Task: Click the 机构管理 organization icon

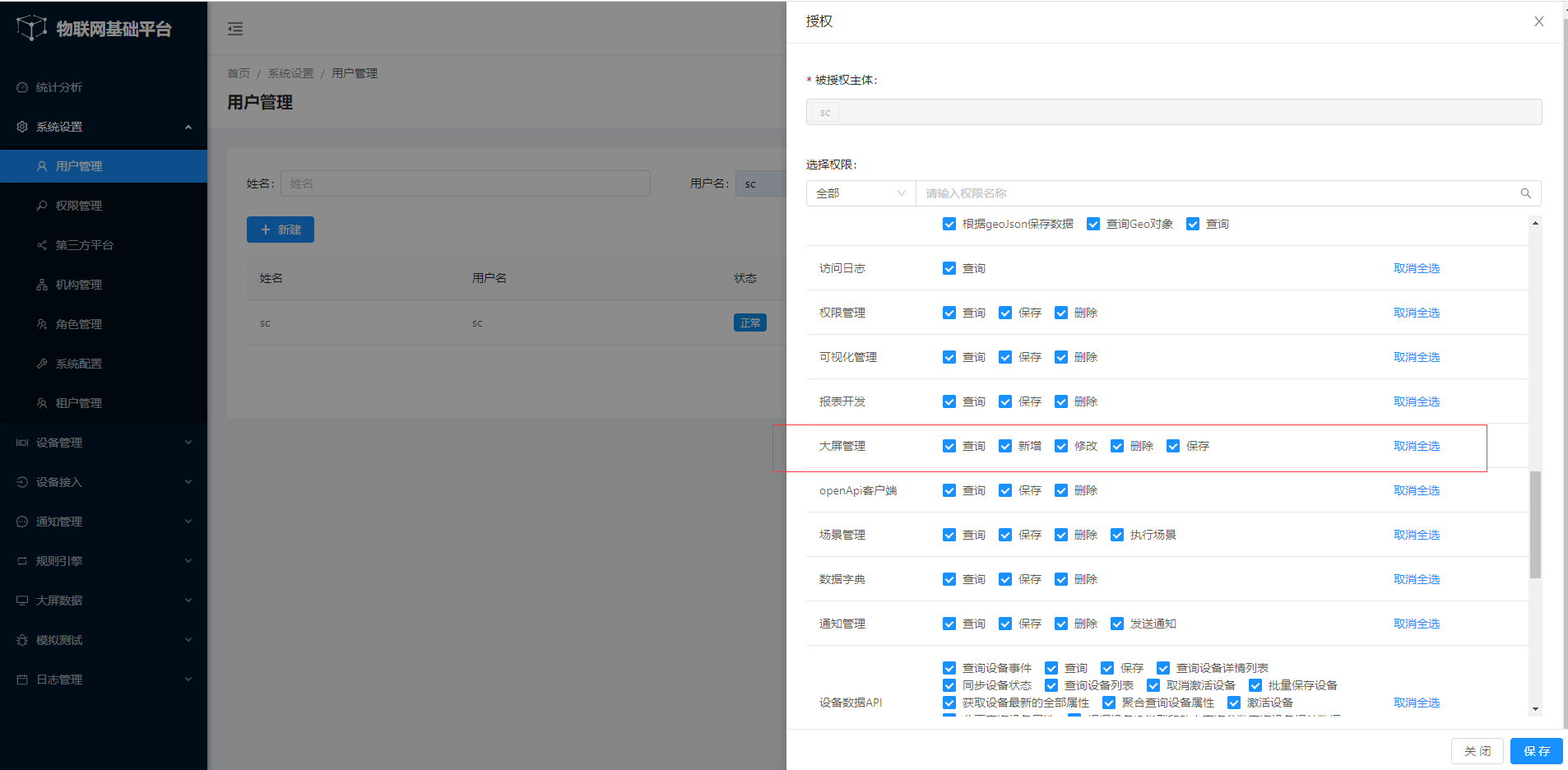Action: tap(42, 285)
